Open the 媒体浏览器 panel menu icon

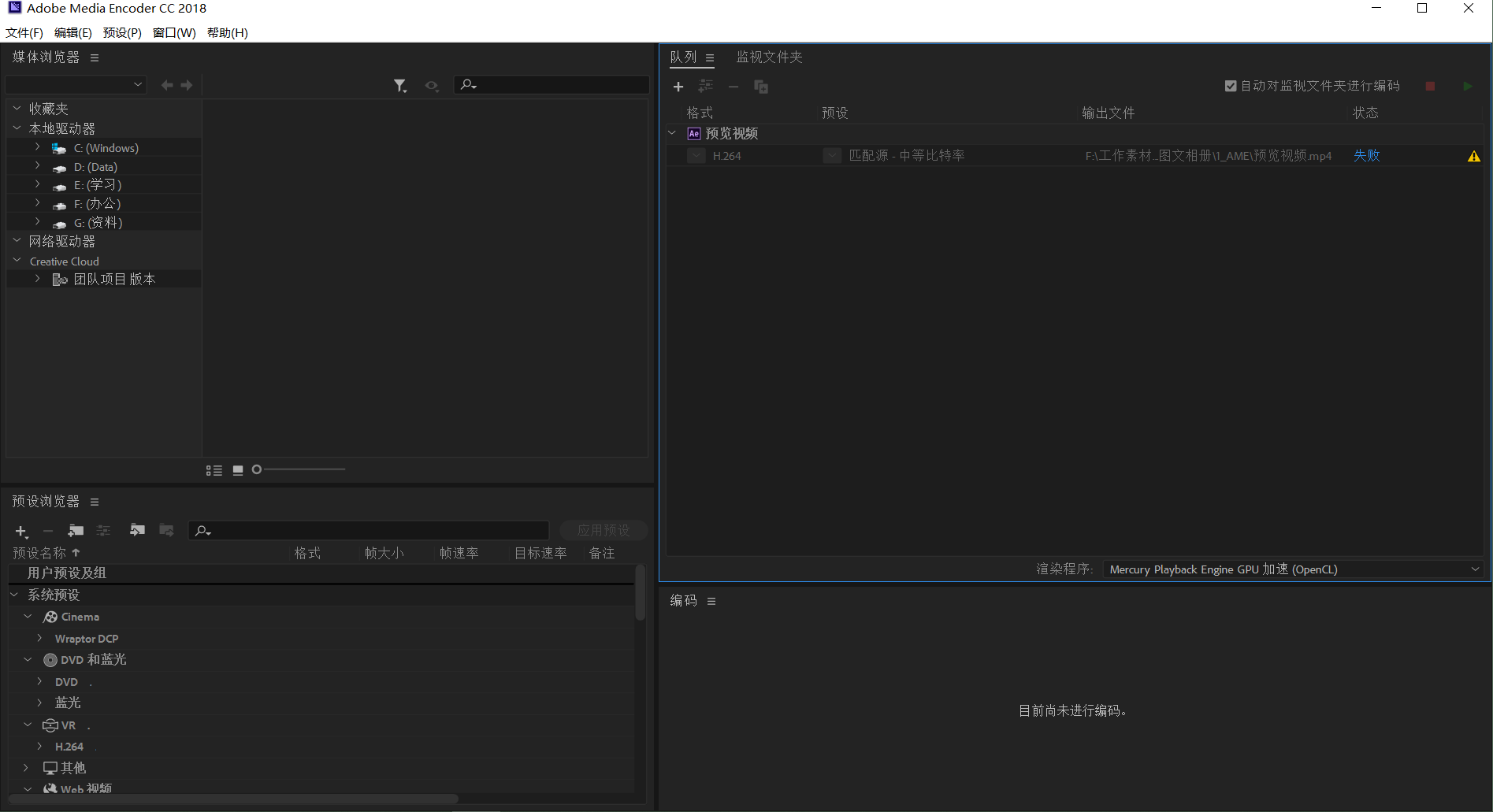pyautogui.click(x=95, y=57)
